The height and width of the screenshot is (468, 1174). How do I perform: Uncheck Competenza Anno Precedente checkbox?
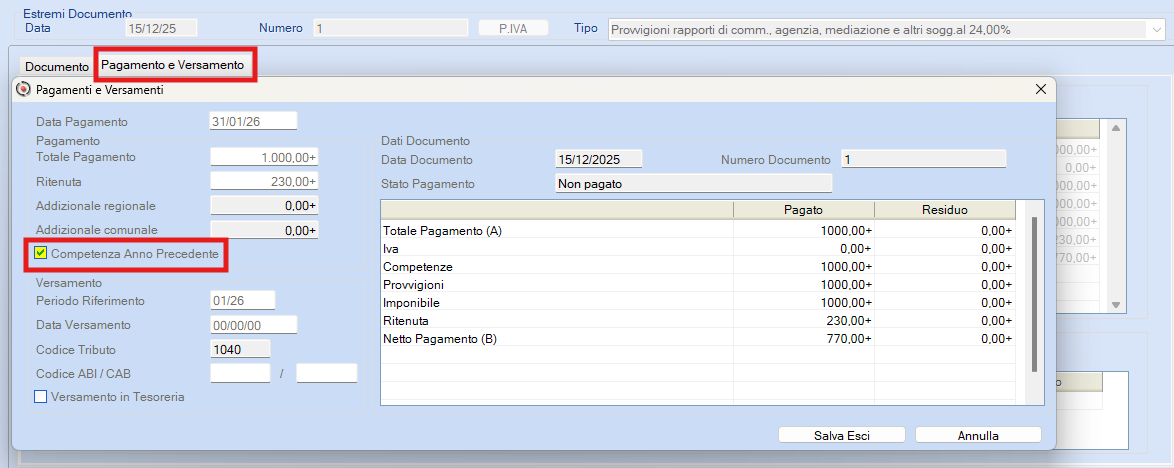[42, 254]
